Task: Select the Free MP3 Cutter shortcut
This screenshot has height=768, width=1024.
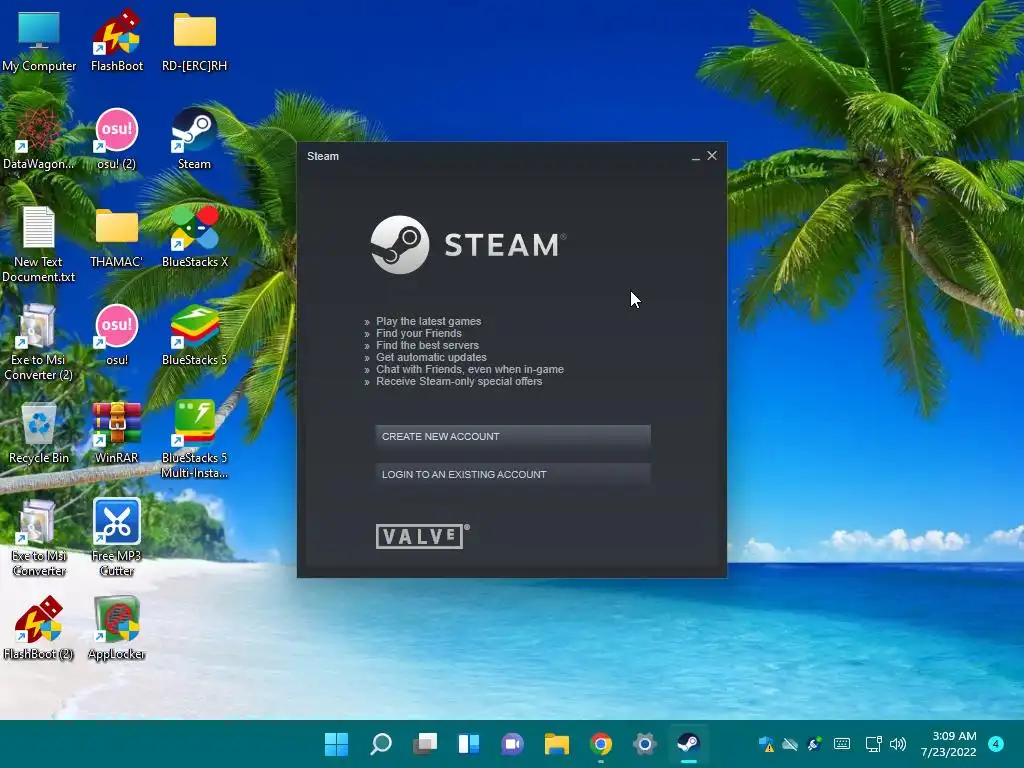Action: pyautogui.click(x=116, y=537)
